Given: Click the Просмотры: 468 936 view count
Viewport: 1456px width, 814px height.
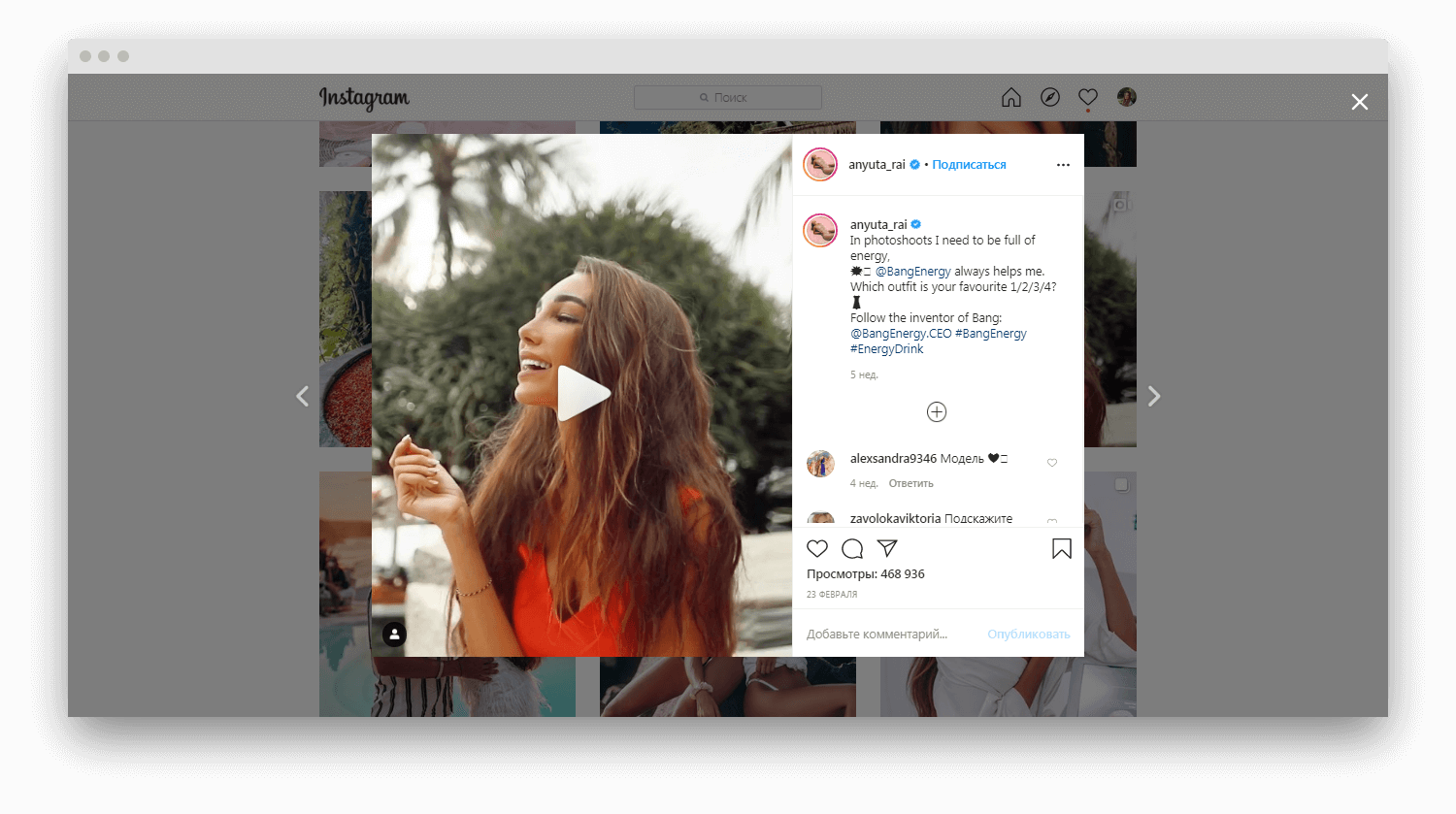Looking at the screenshot, I should [866, 574].
